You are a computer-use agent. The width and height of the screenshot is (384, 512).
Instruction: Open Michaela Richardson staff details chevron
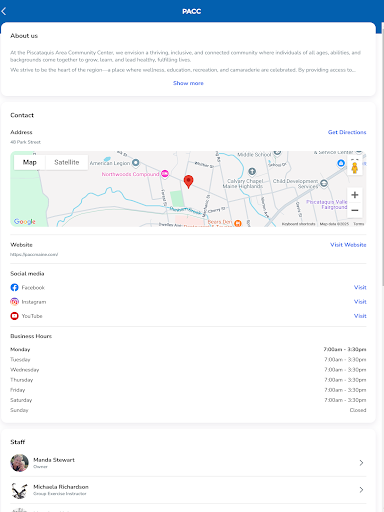[361, 490]
